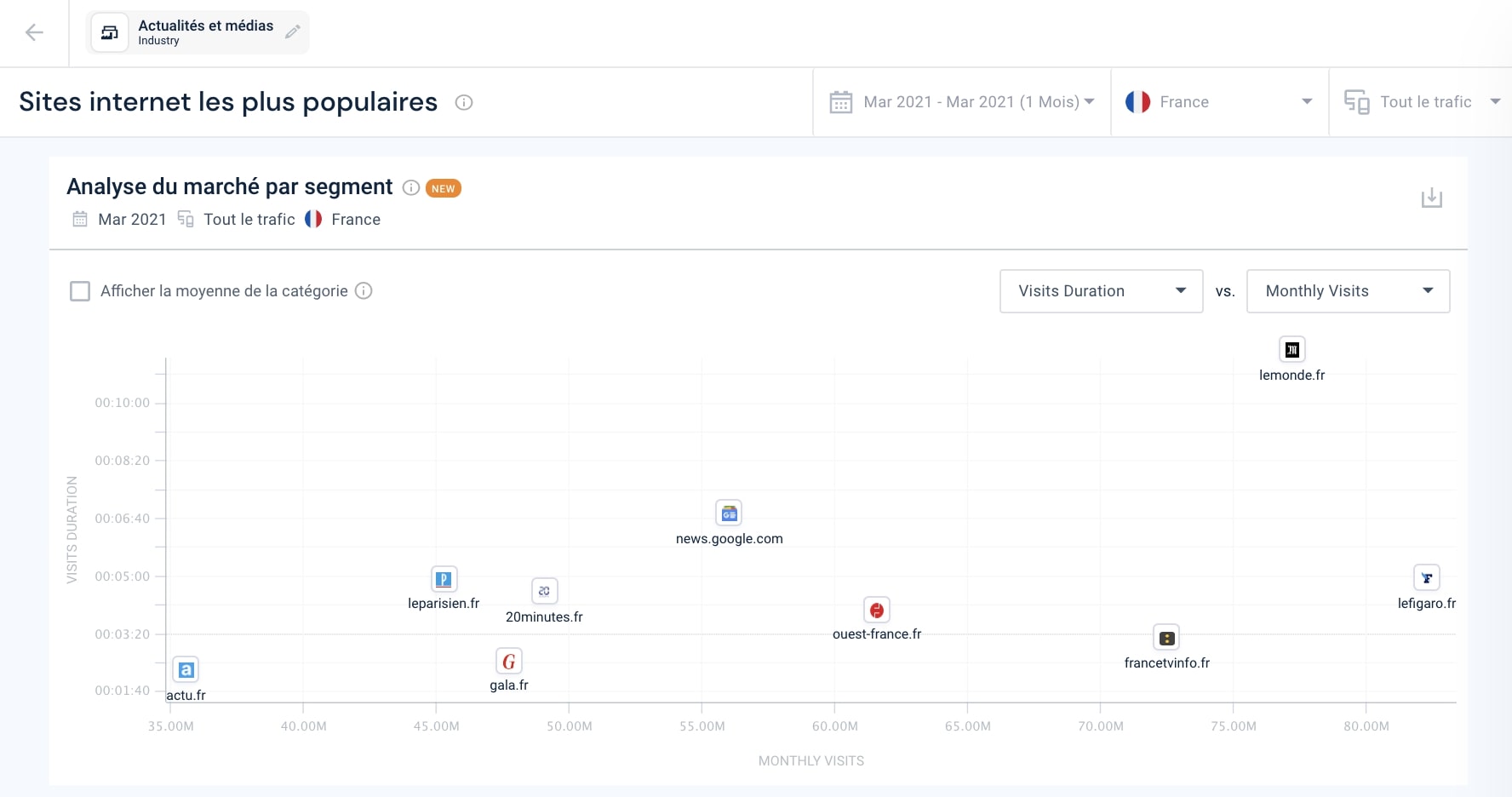
Task: Click the 80.00M x-axis tick label
Action: click(x=1366, y=726)
